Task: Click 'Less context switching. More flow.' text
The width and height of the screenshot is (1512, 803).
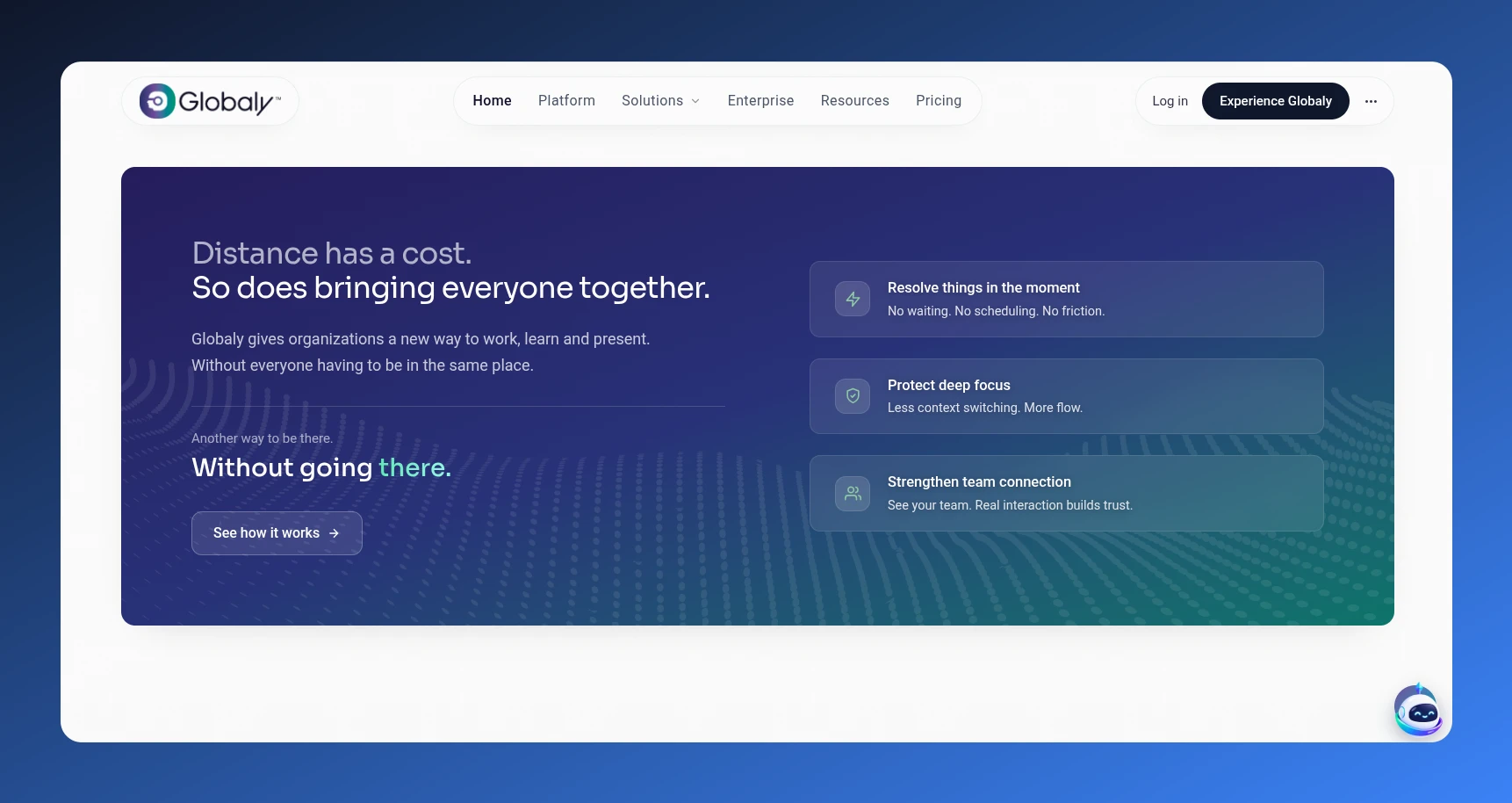Action: 984,408
